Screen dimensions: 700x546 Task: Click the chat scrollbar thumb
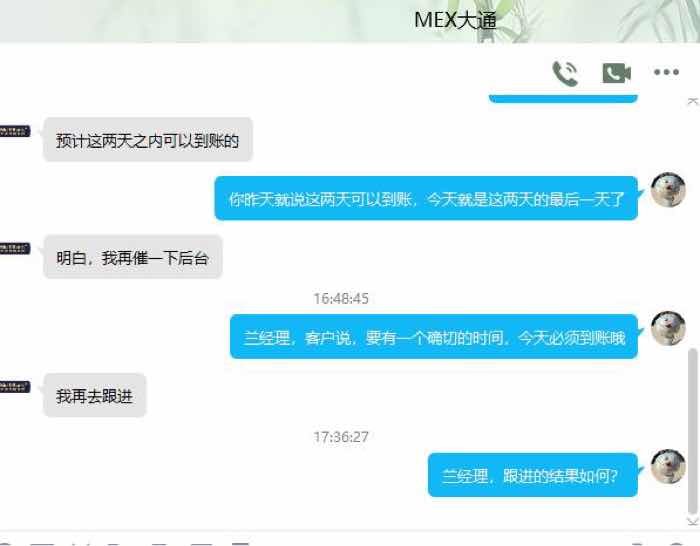point(693,431)
